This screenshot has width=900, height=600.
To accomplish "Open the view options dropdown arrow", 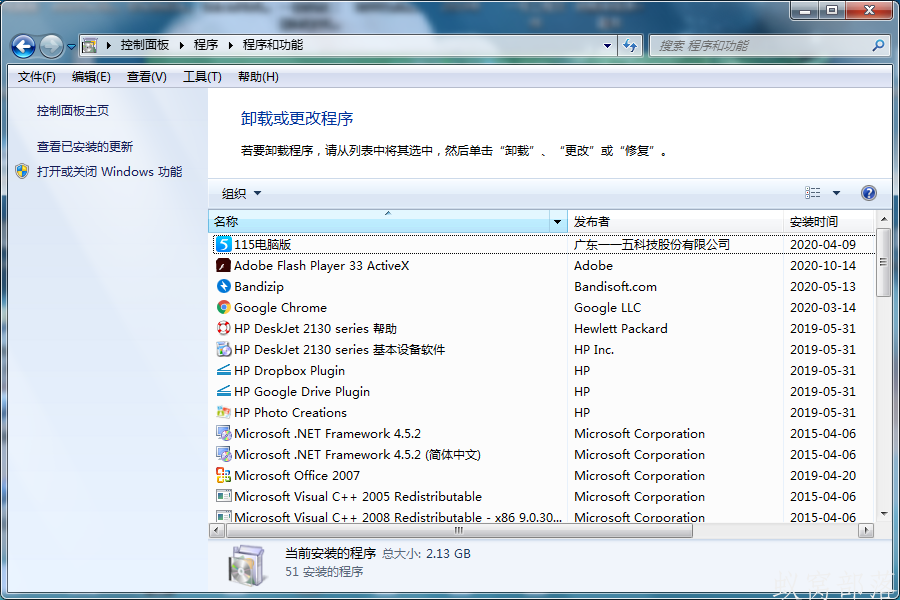I will (836, 193).
